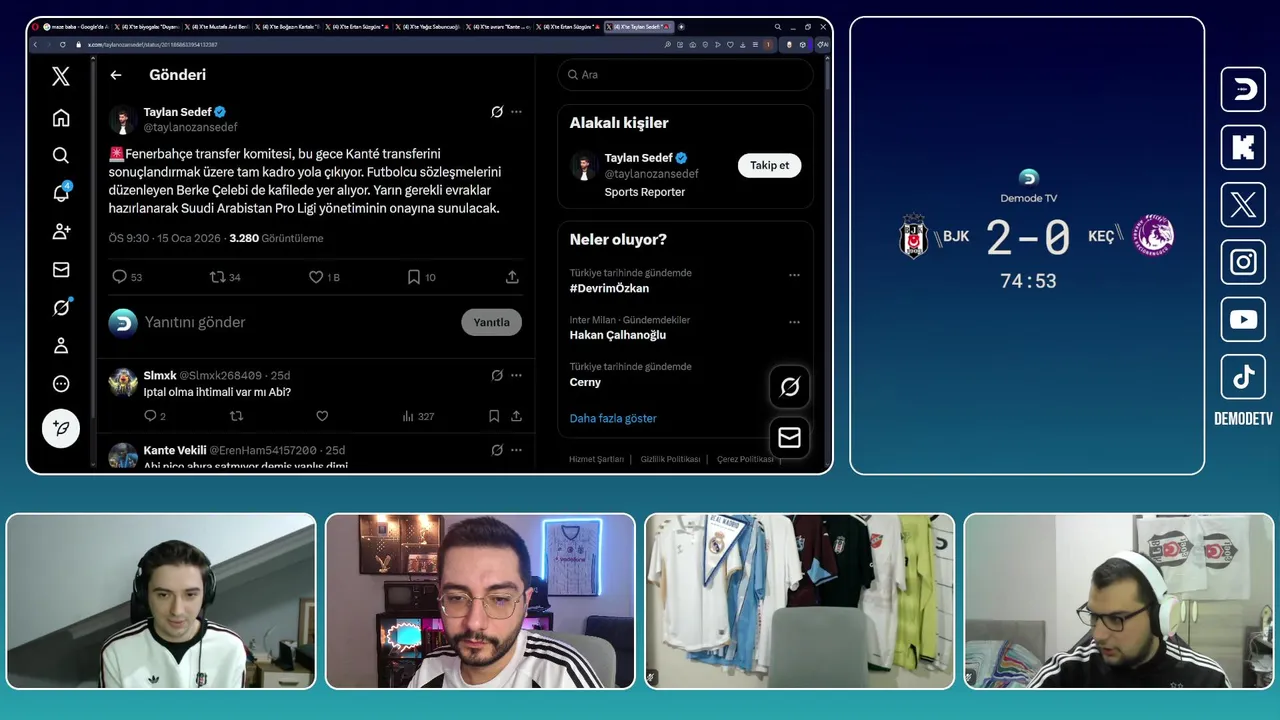Image resolution: width=1280 pixels, height=720 pixels.
Task: Open more options on Kante Vekili's reply
Action: click(x=516, y=450)
